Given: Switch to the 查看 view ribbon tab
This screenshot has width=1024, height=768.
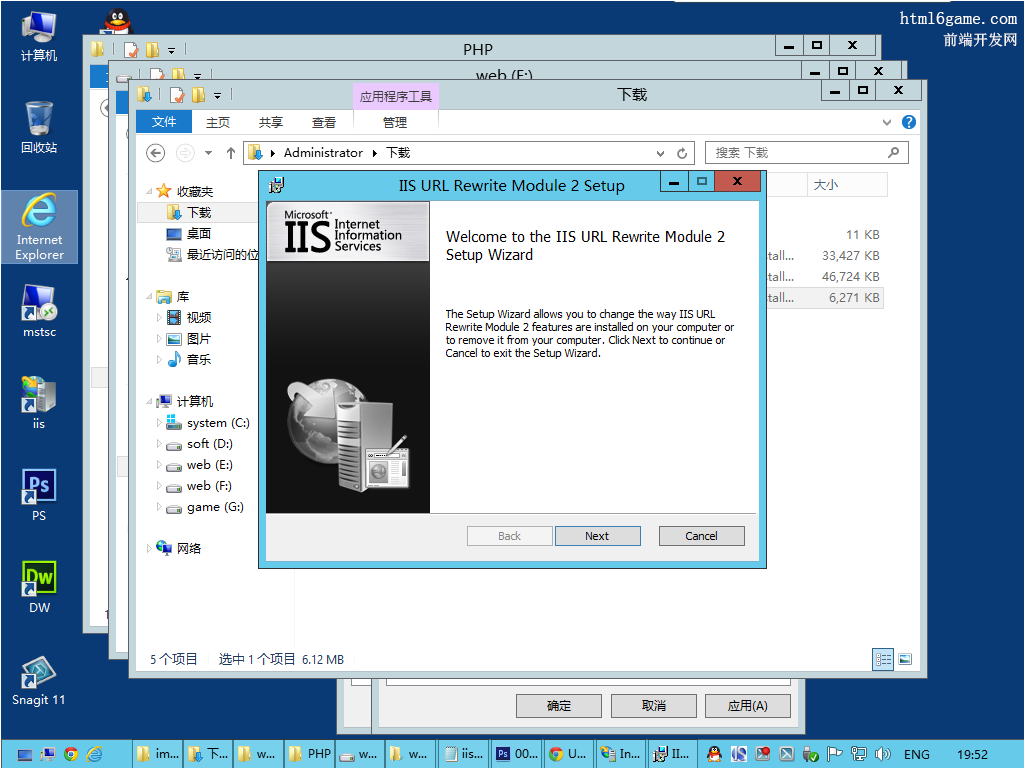Looking at the screenshot, I should [x=324, y=122].
